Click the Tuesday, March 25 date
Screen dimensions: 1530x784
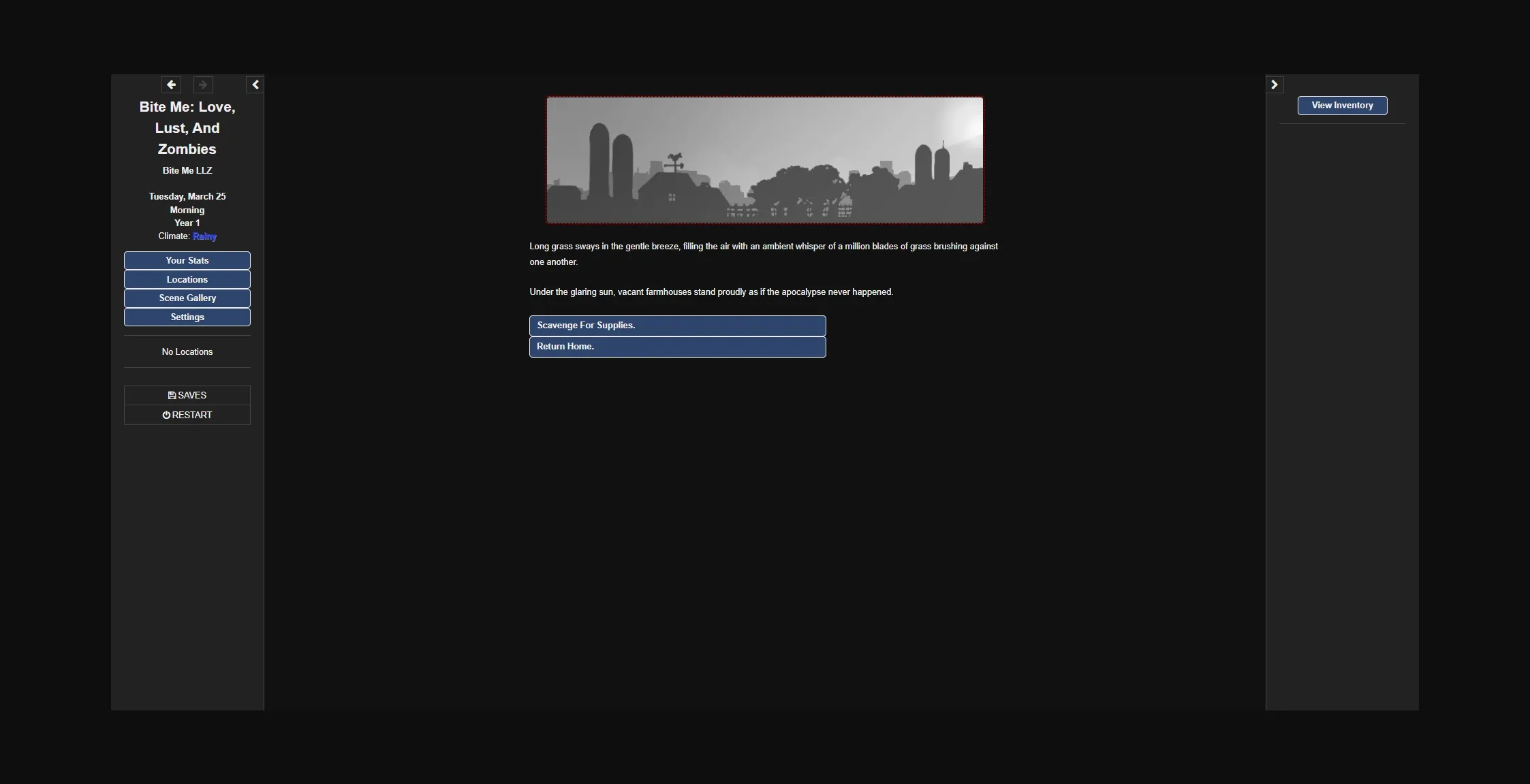click(x=187, y=196)
